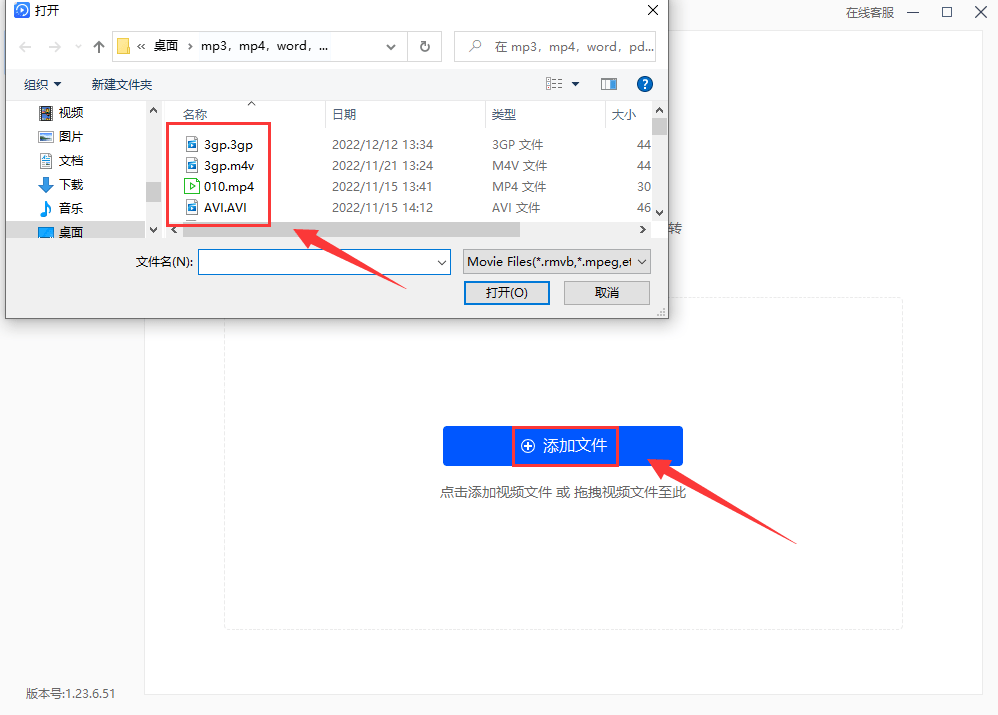Expand the Movie Files type filter dropdown

click(557, 262)
